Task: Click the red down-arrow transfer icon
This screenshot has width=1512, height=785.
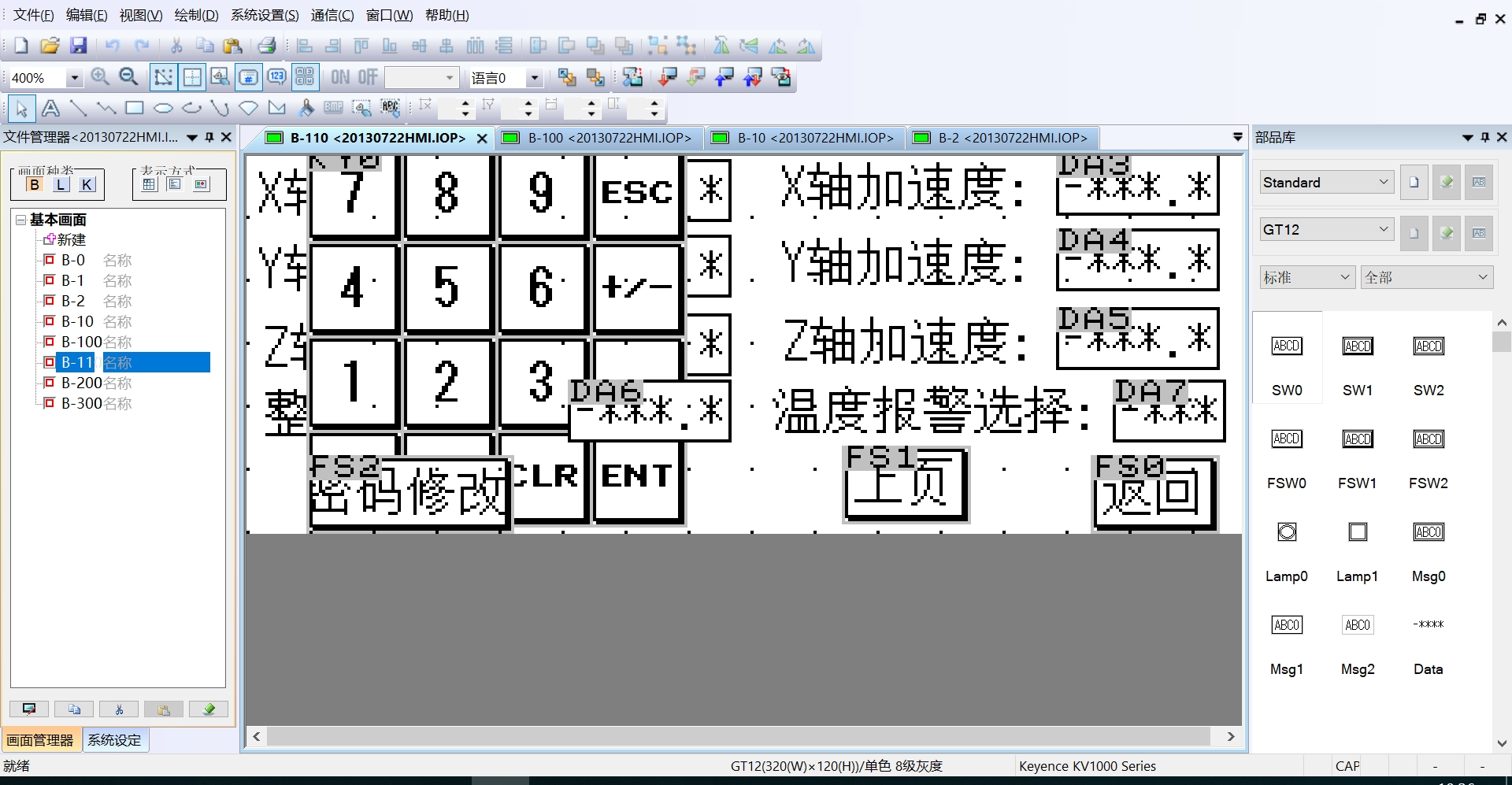Action: [x=668, y=77]
